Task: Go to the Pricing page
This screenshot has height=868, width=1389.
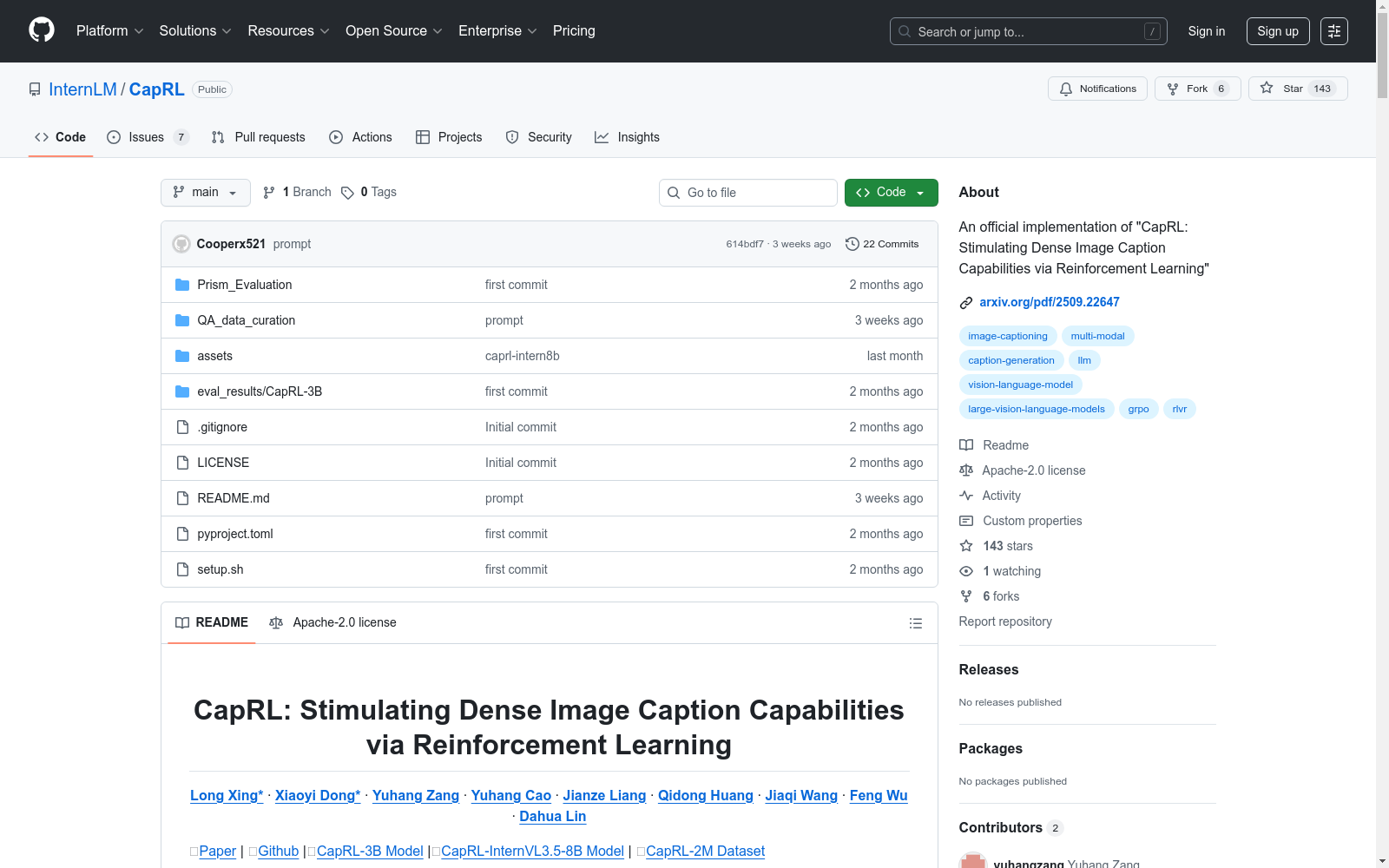Action: [574, 31]
